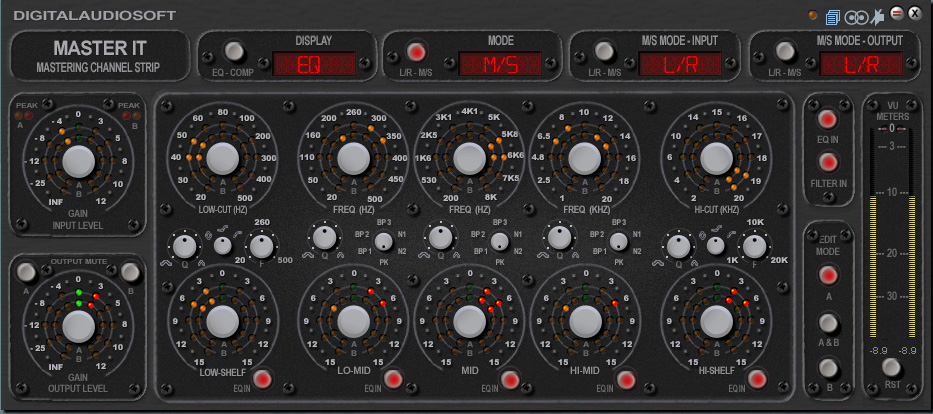Click the hi-shelf F knob (1K–20K)
Image resolution: width=933 pixels, height=414 pixels.
(755, 246)
